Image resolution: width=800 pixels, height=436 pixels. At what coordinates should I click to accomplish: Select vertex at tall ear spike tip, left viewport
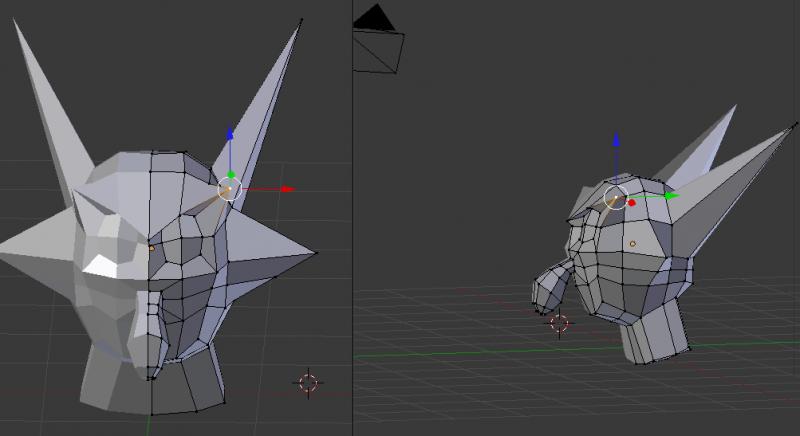point(301,20)
